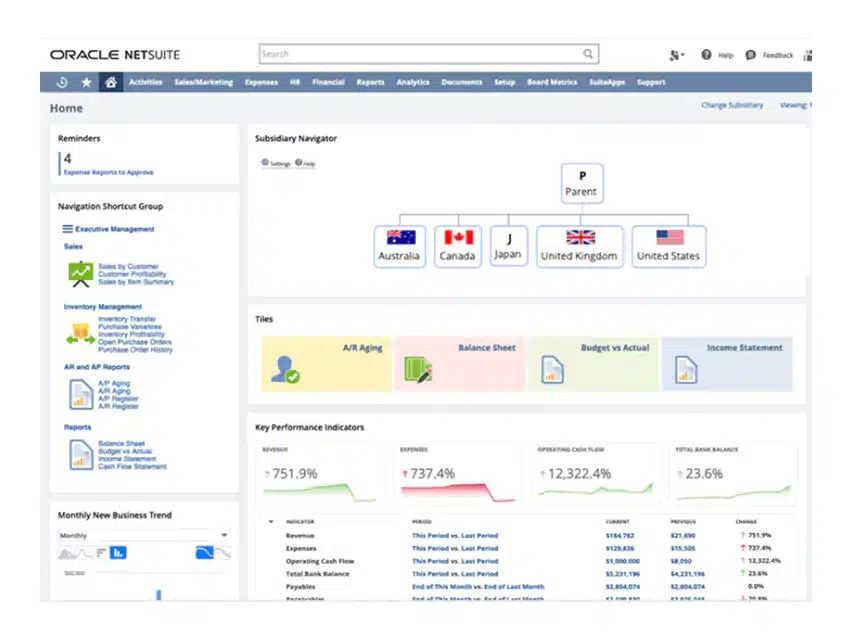The image size is (850, 642).
Task: Collapse the KPI indicator table arrow
Action: point(271,522)
